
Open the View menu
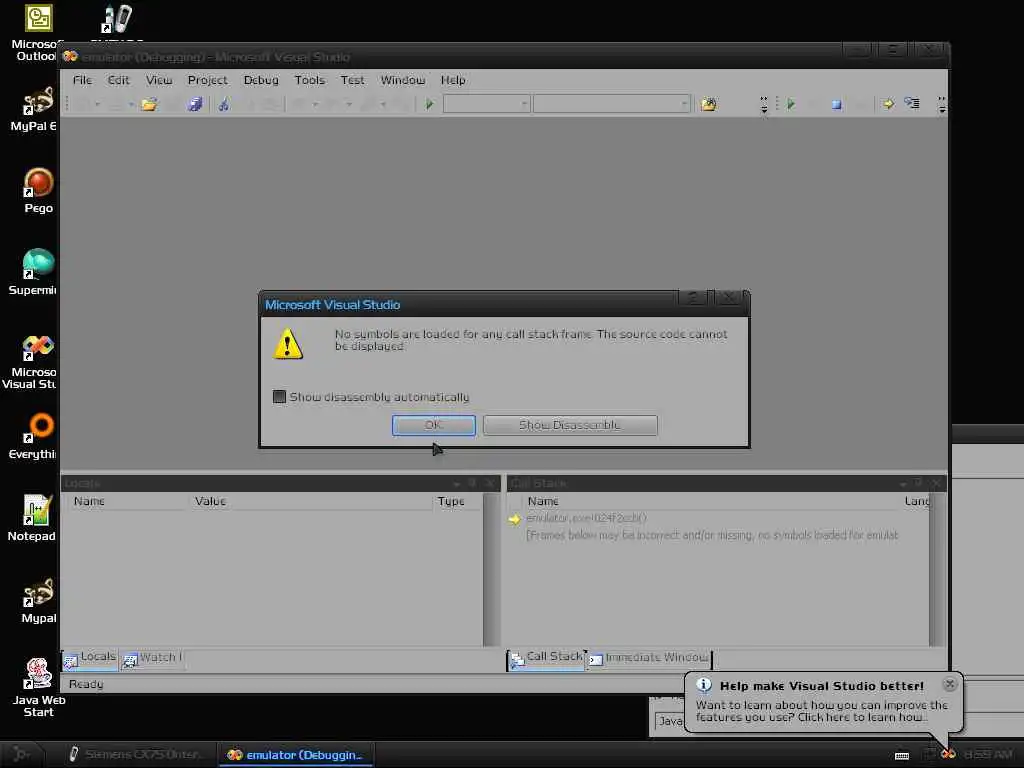pyautogui.click(x=159, y=80)
